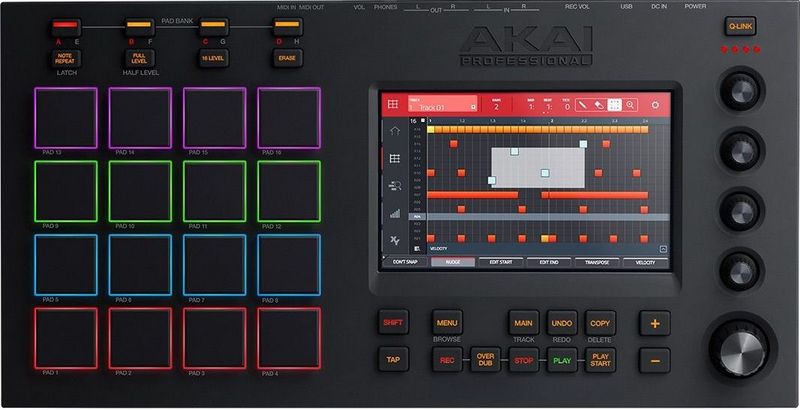The image size is (800, 410).
Task: Open the settings gear on the touchscreen
Action: [655, 105]
